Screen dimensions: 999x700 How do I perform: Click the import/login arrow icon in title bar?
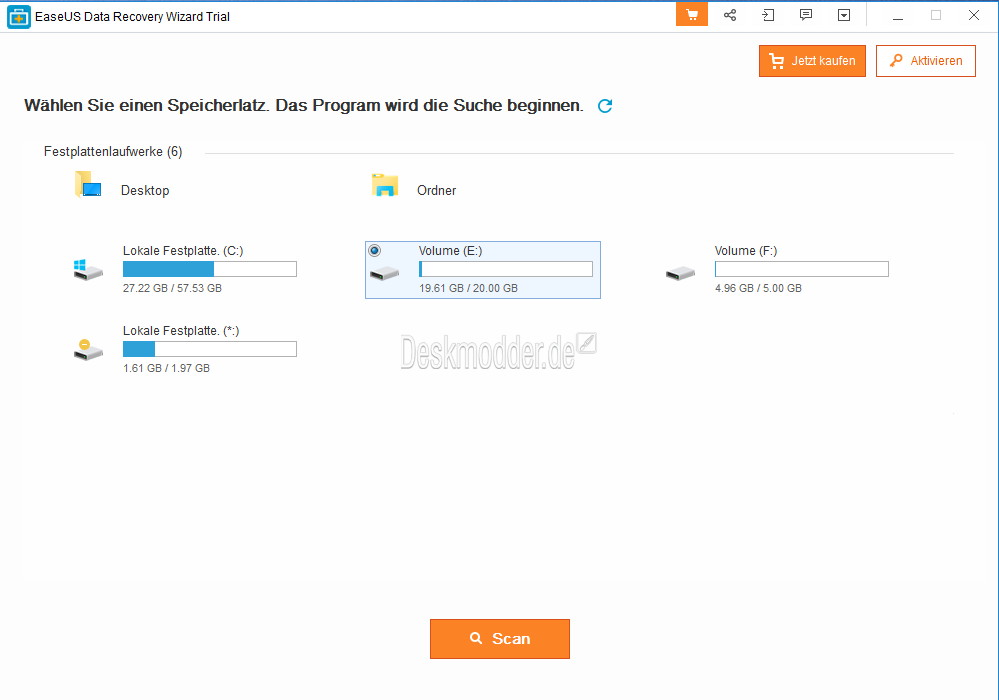pyautogui.click(x=768, y=15)
